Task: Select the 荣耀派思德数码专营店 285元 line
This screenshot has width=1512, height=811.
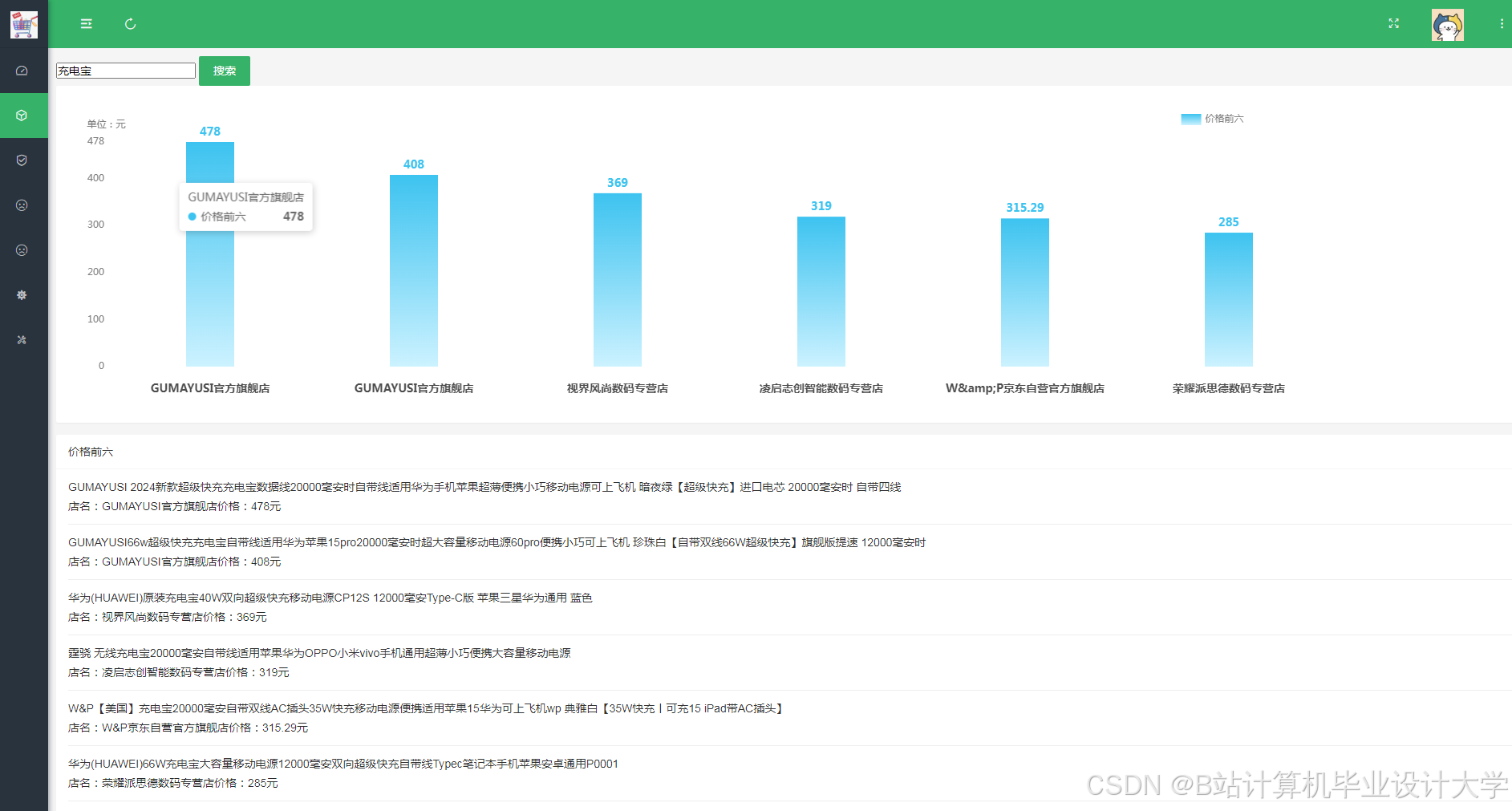Action: [x=173, y=783]
